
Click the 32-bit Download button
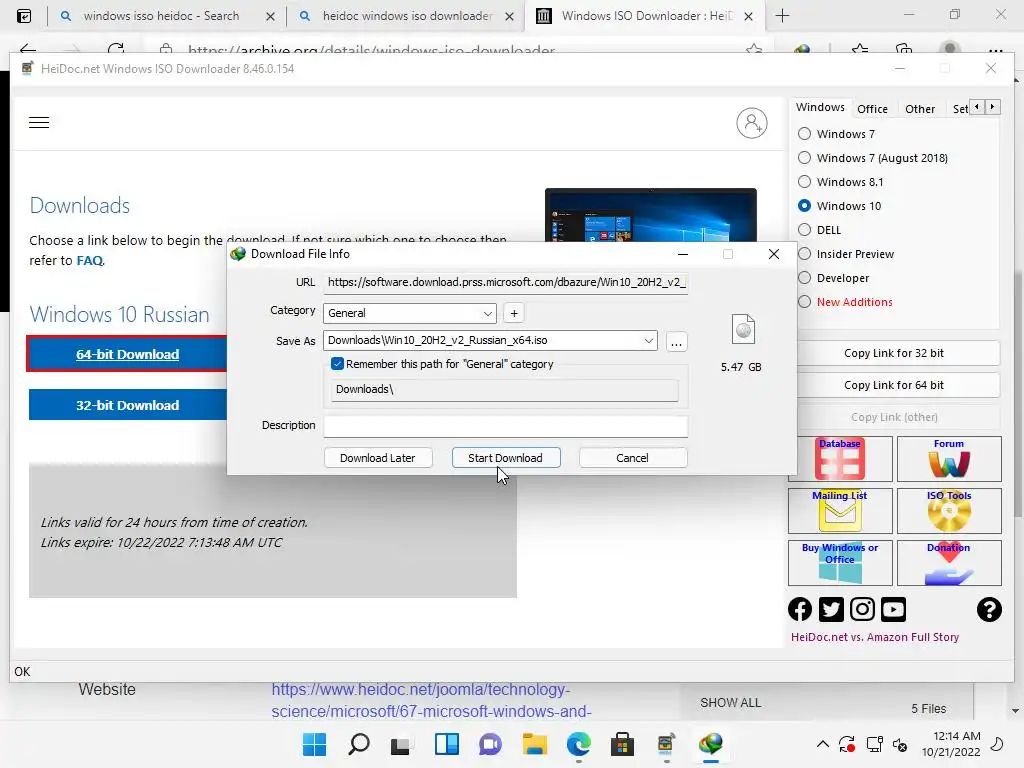(x=127, y=405)
